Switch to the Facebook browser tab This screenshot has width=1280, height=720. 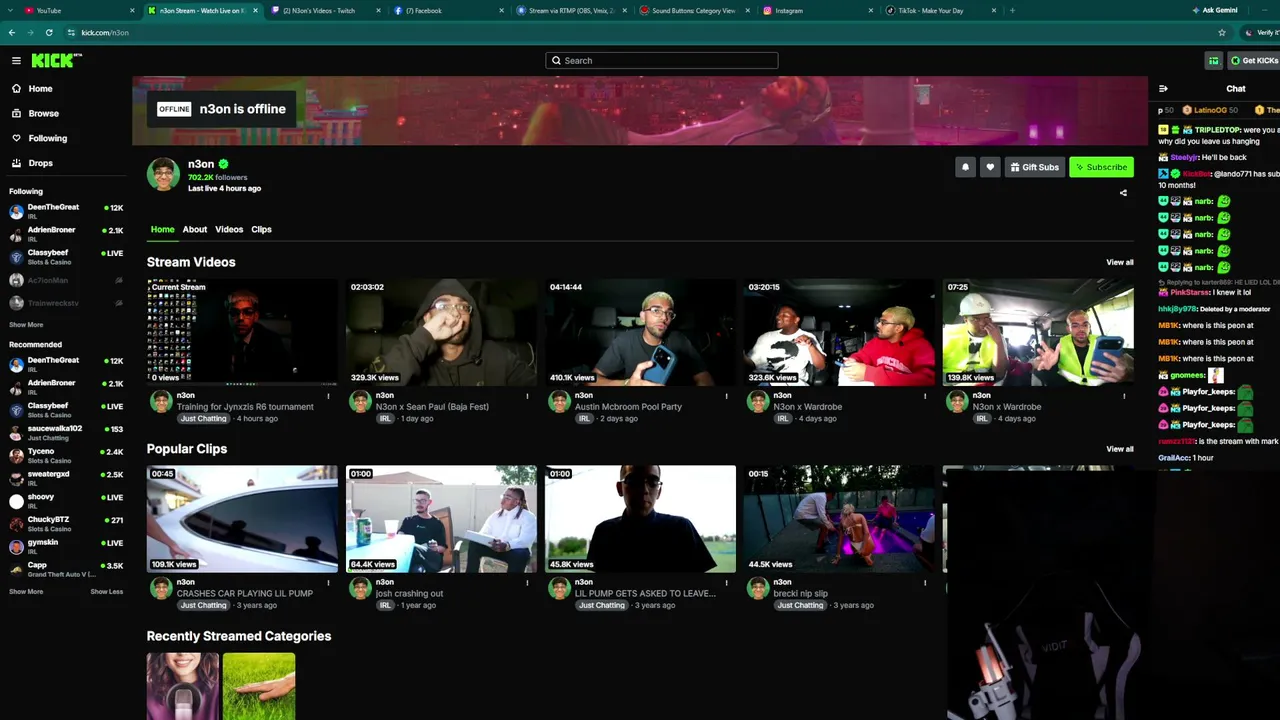[x=448, y=11]
